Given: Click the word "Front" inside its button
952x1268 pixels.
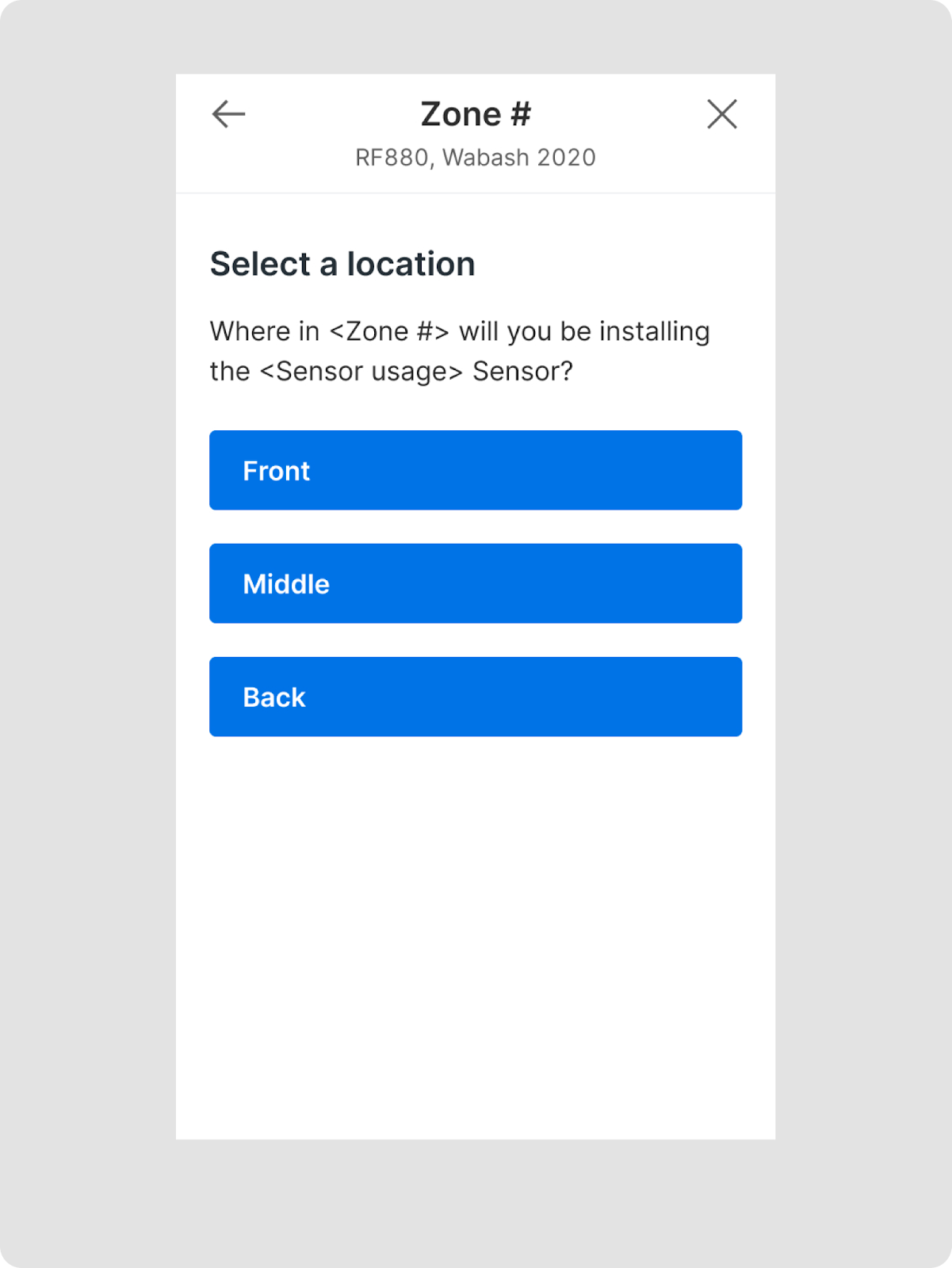Looking at the screenshot, I should pyautogui.click(x=276, y=471).
